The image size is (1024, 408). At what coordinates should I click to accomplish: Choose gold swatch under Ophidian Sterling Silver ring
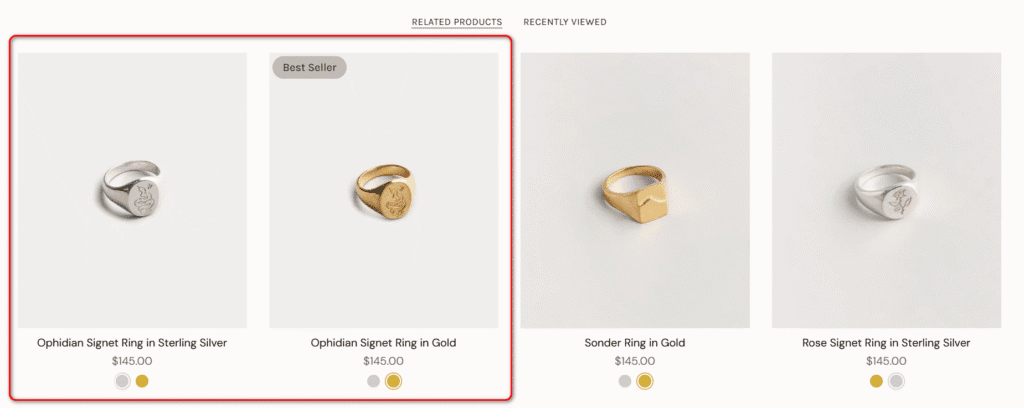pyautogui.click(x=142, y=381)
